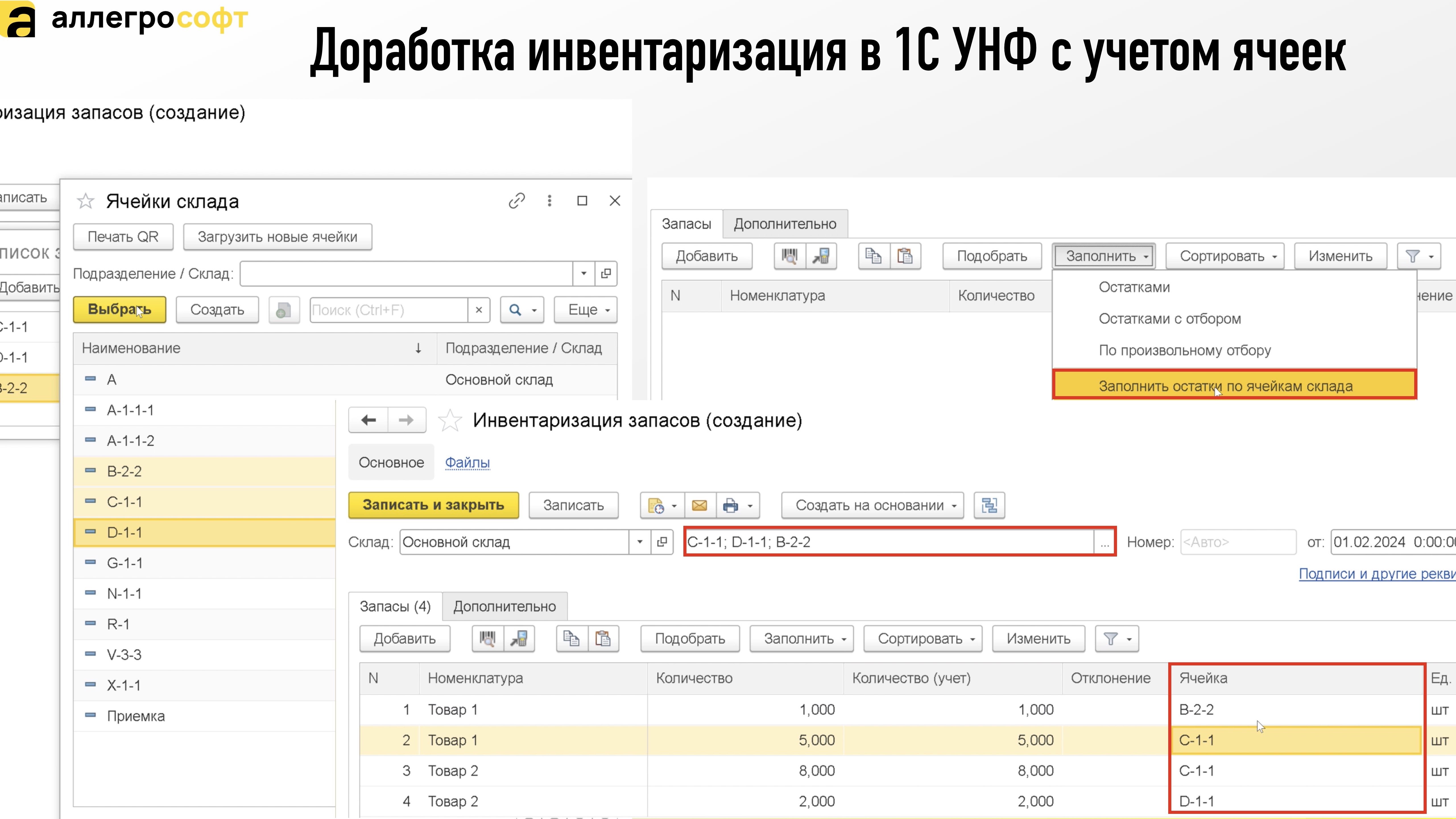Expand the Склад dropdown arrow
The height and width of the screenshot is (819, 1456).
click(x=639, y=542)
